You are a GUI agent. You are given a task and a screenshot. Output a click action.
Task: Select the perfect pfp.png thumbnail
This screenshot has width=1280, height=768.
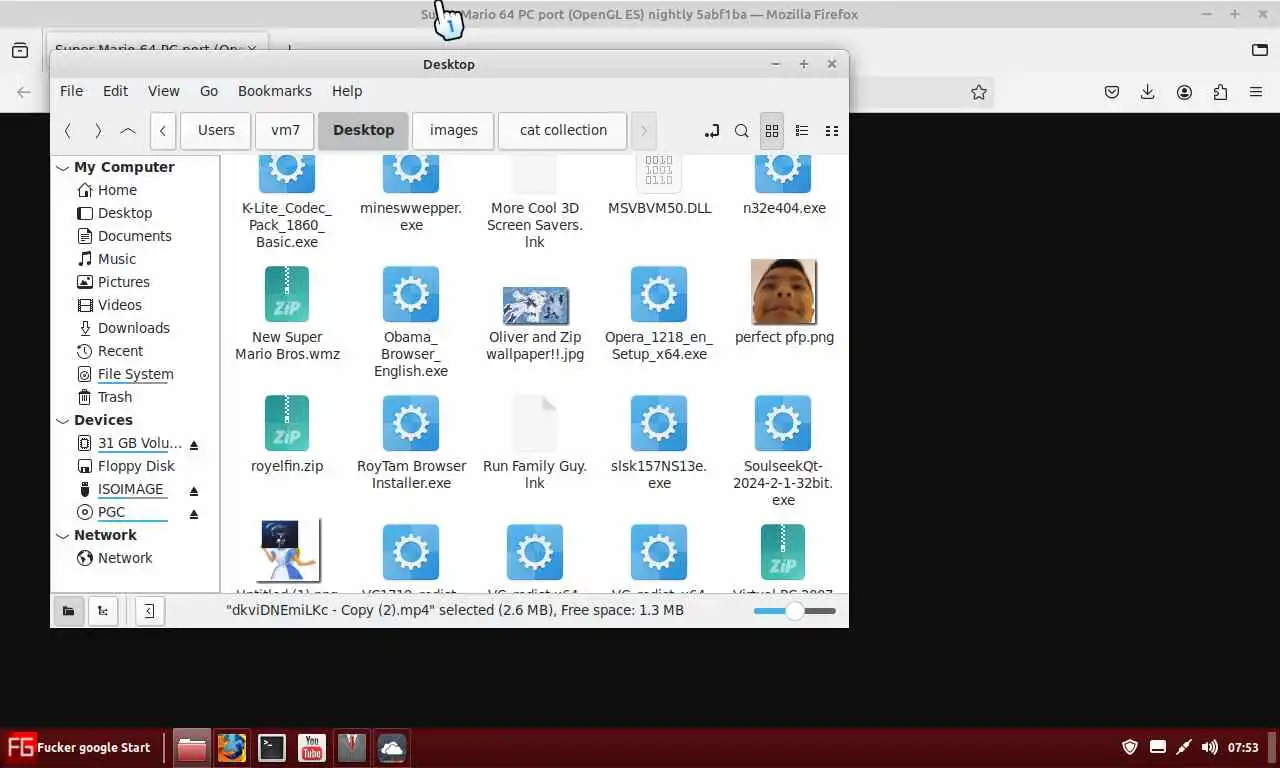point(784,292)
